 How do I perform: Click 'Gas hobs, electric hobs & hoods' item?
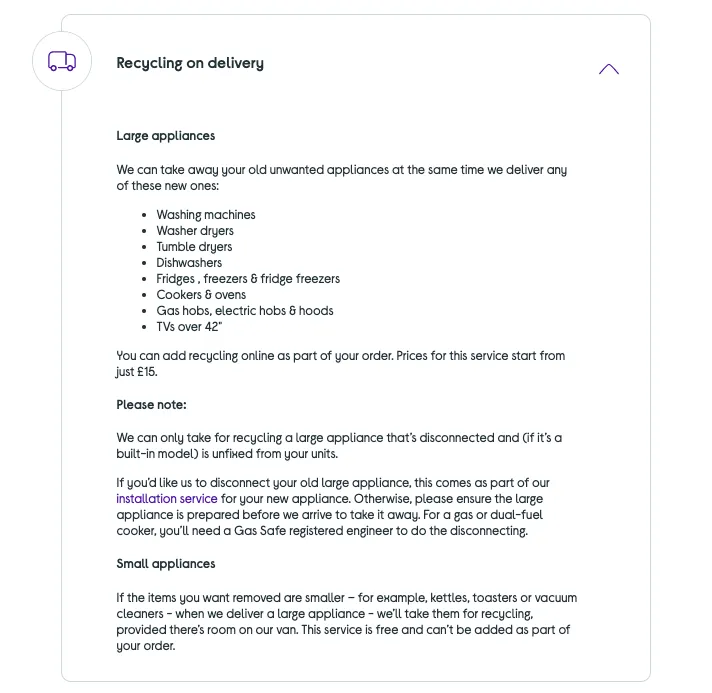pos(245,311)
